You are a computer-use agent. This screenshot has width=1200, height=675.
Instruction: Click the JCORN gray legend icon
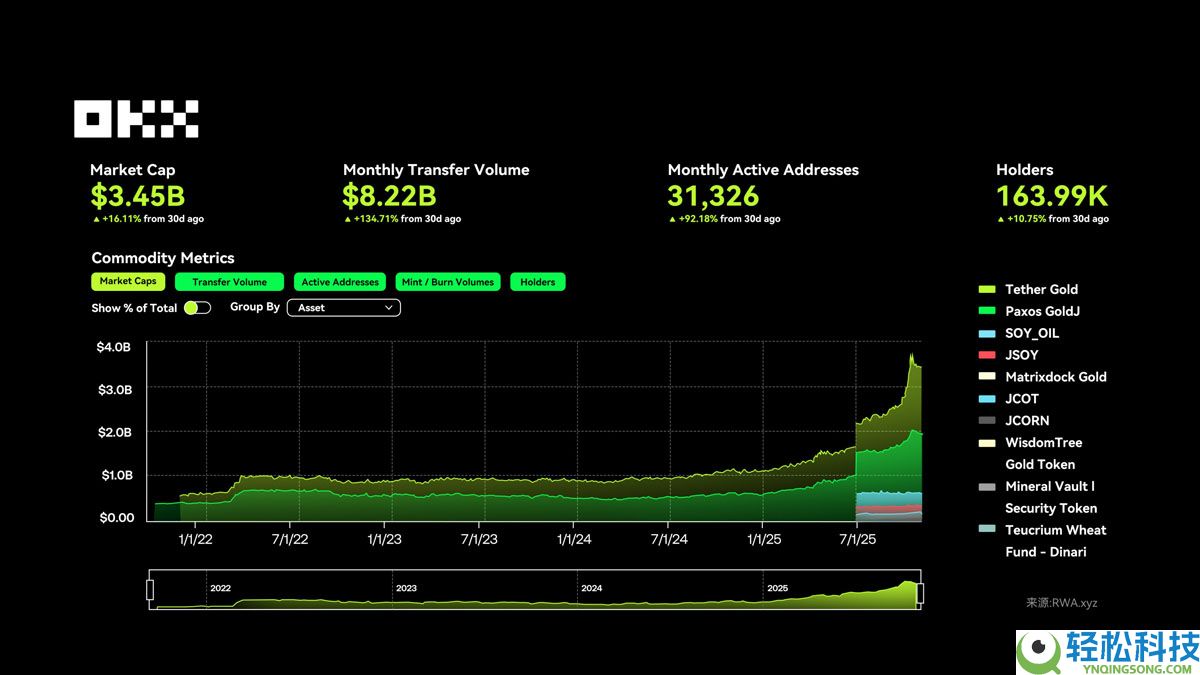(x=987, y=421)
